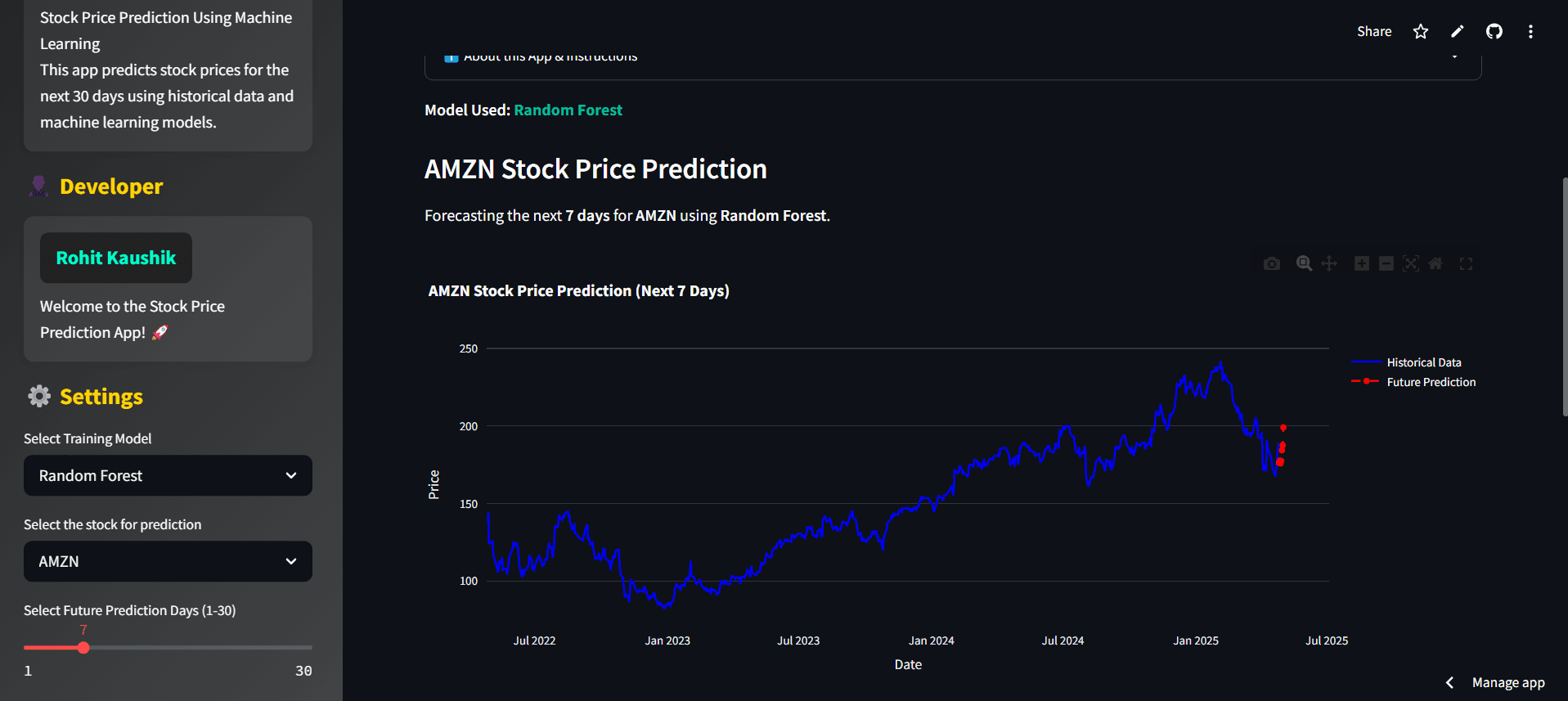
Task: Open the GitHub repository icon
Action: pyautogui.click(x=1494, y=31)
